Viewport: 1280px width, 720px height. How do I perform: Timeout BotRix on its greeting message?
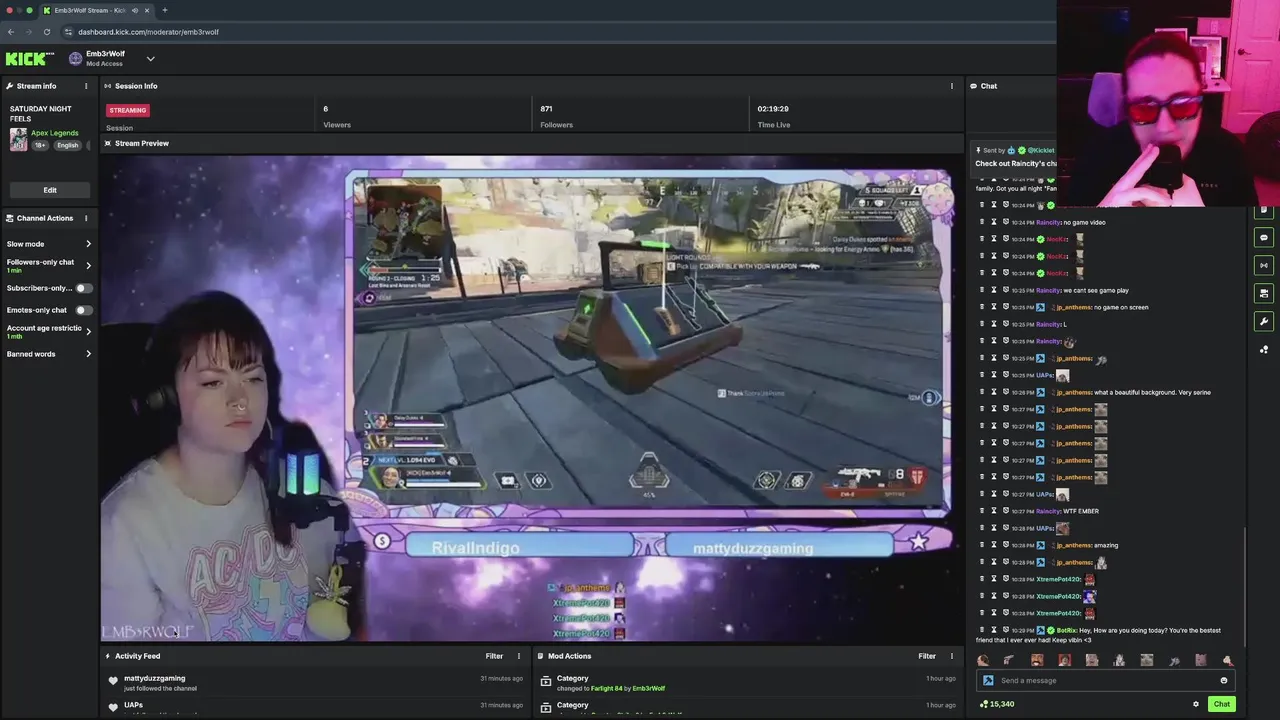(x=993, y=630)
